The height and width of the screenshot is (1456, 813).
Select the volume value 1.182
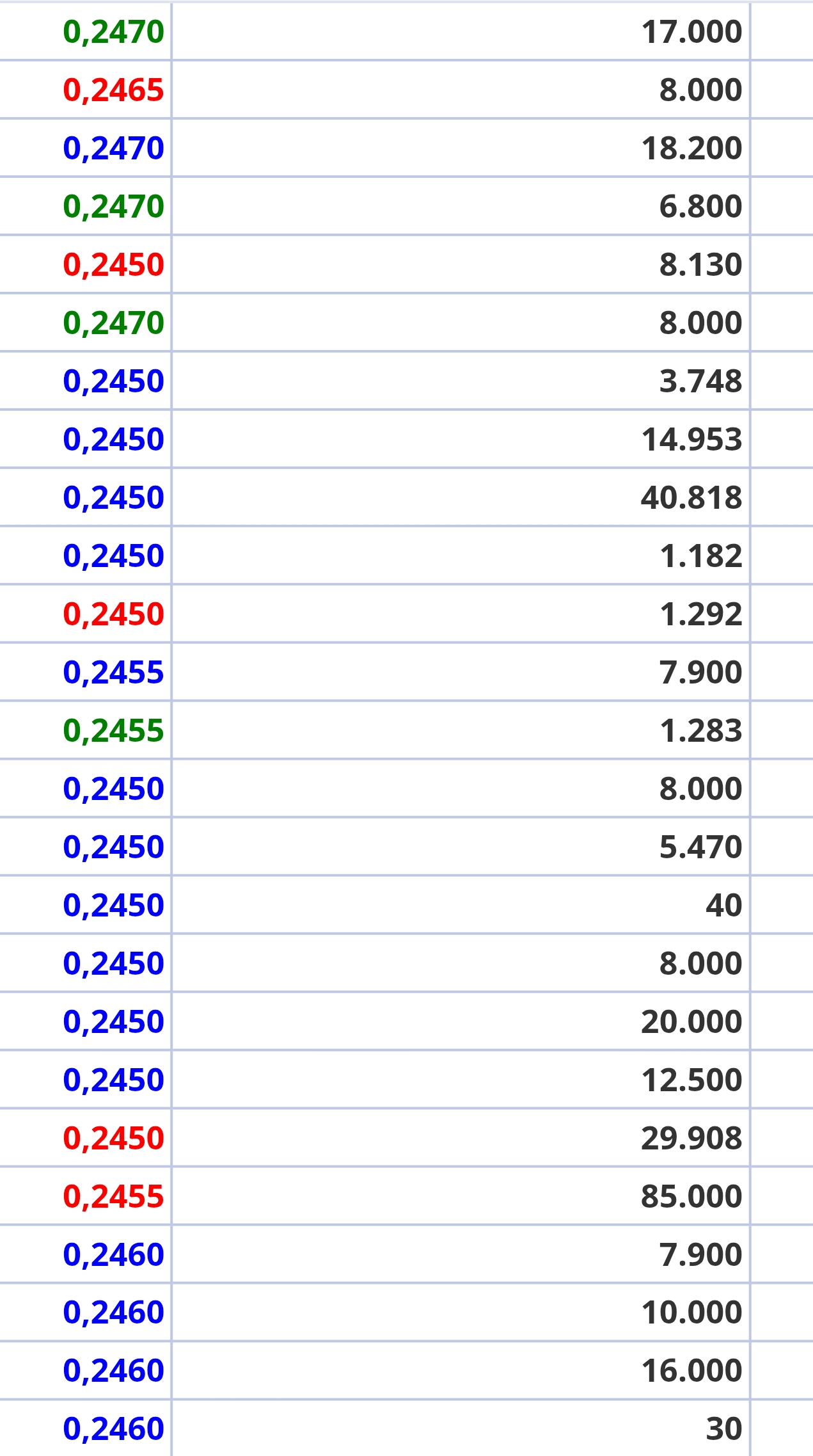click(x=700, y=556)
